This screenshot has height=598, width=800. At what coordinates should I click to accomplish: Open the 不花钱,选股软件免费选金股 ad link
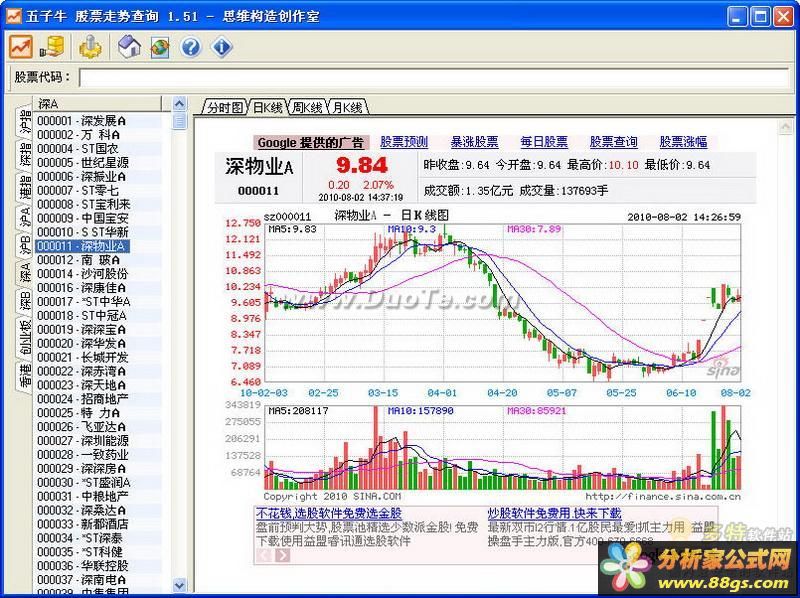[x=329, y=513]
